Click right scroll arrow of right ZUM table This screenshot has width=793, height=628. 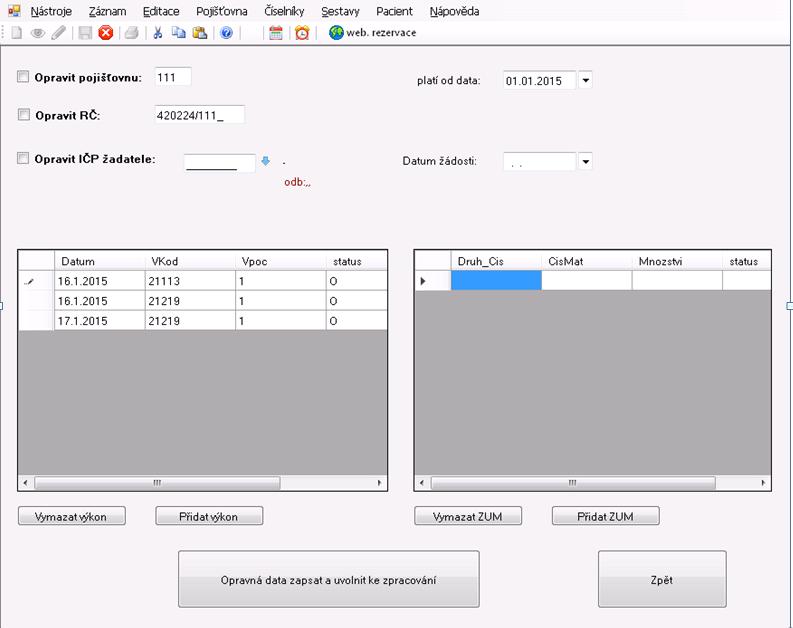click(763, 483)
